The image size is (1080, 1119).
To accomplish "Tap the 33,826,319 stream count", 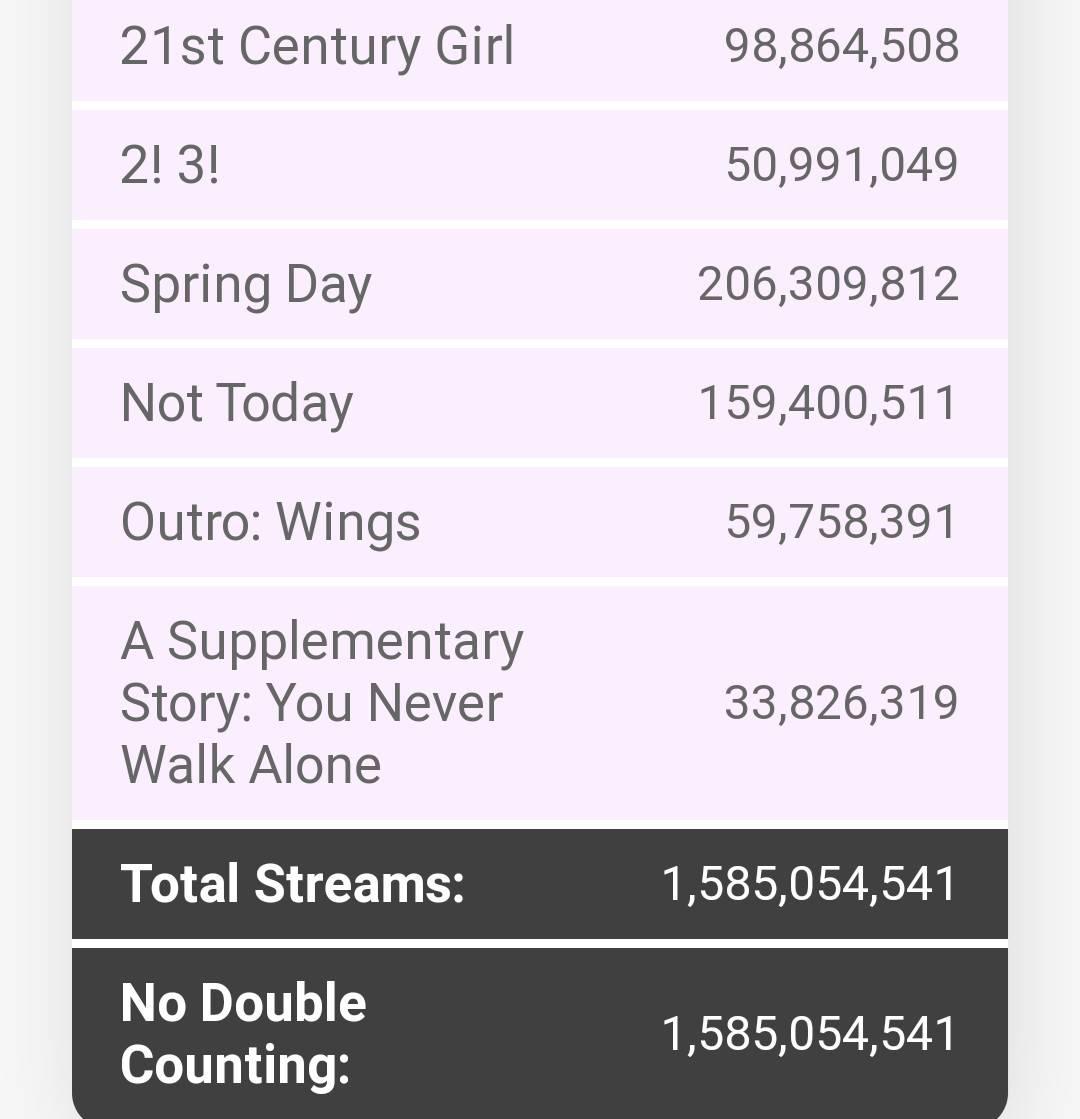I will pos(841,703).
